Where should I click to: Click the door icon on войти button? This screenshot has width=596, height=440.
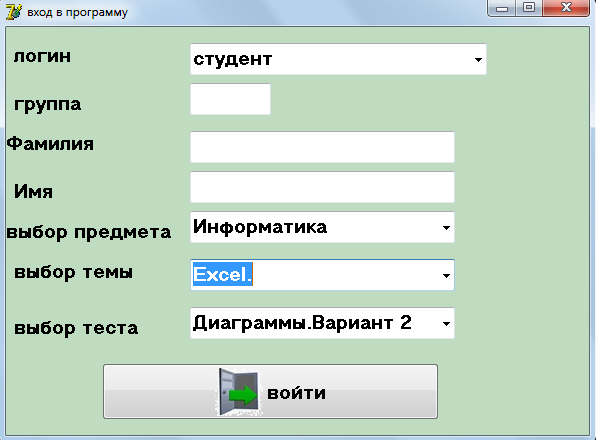(x=239, y=392)
